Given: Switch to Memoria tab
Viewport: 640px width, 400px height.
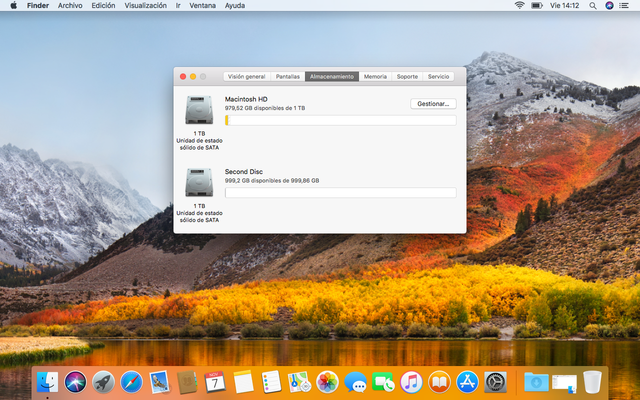Looking at the screenshot, I should pyautogui.click(x=375, y=76).
